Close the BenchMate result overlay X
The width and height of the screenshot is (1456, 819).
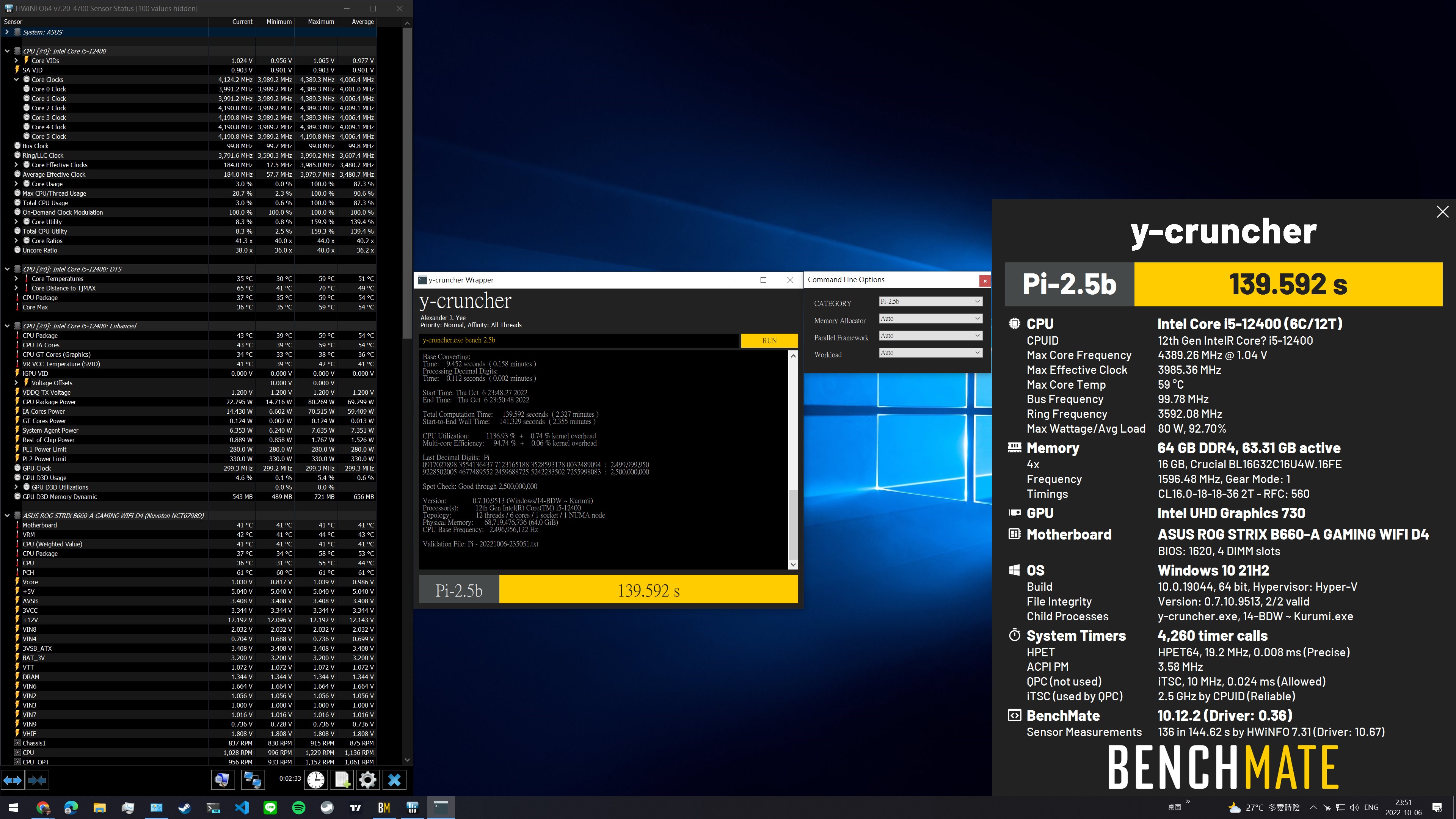[1442, 212]
